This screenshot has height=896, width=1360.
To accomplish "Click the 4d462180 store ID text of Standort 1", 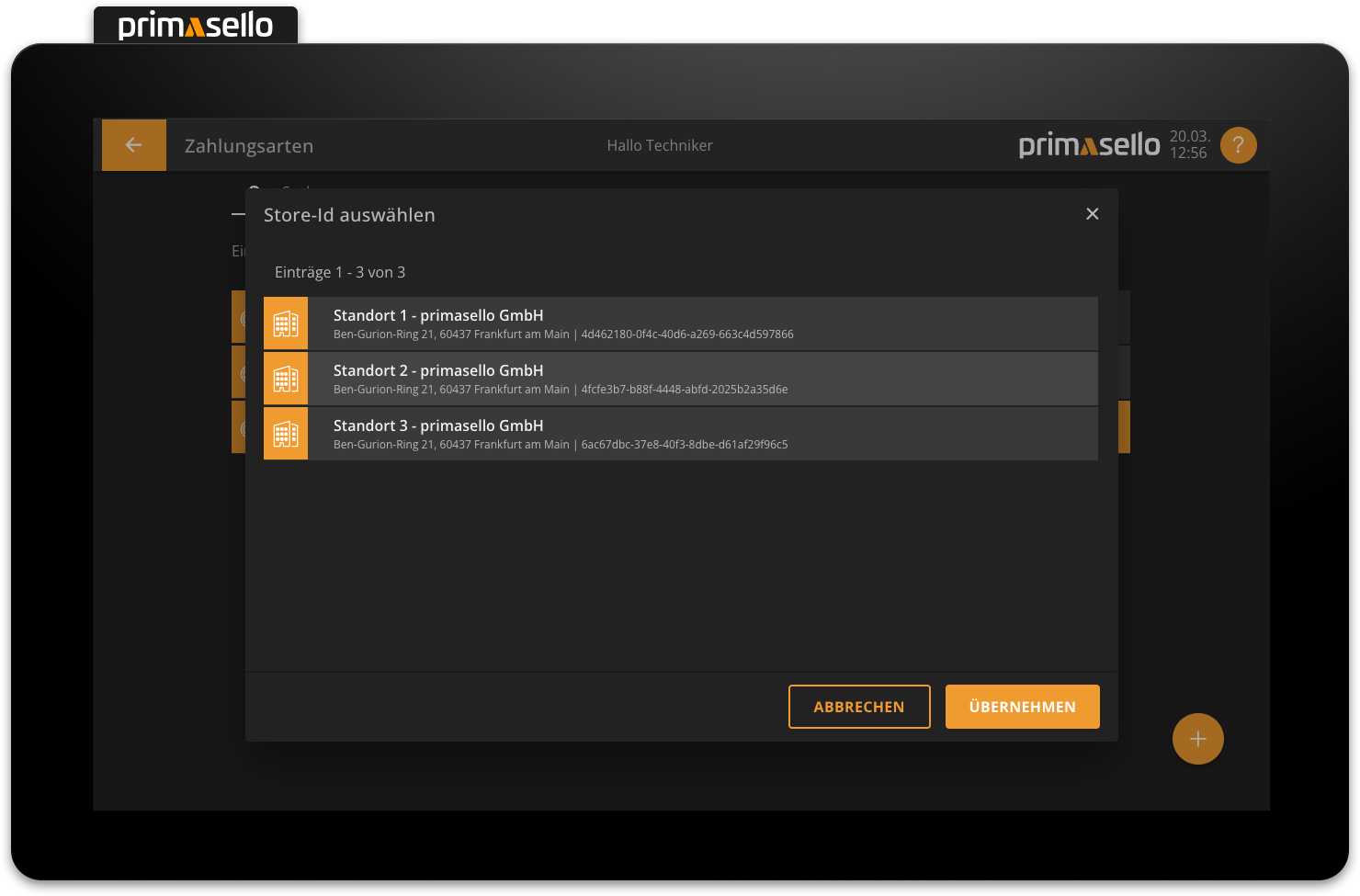I will [687, 334].
